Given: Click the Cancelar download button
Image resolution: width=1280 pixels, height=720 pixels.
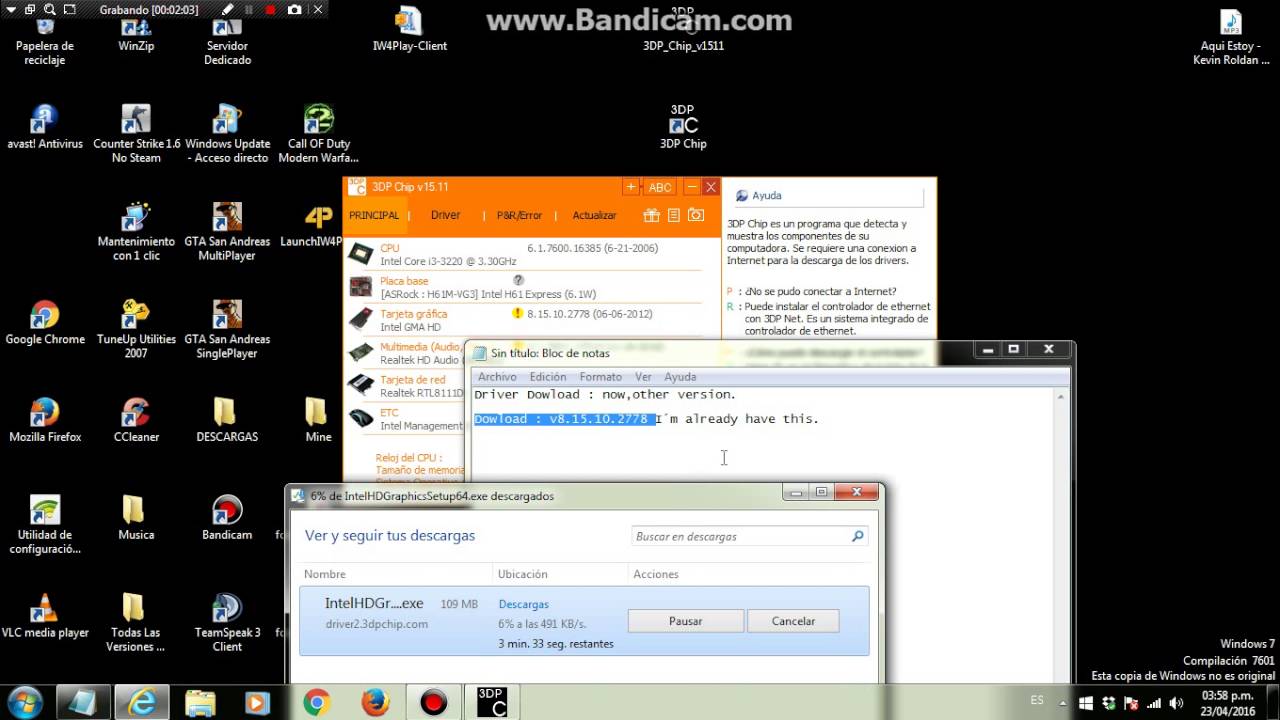Looking at the screenshot, I should point(793,621).
